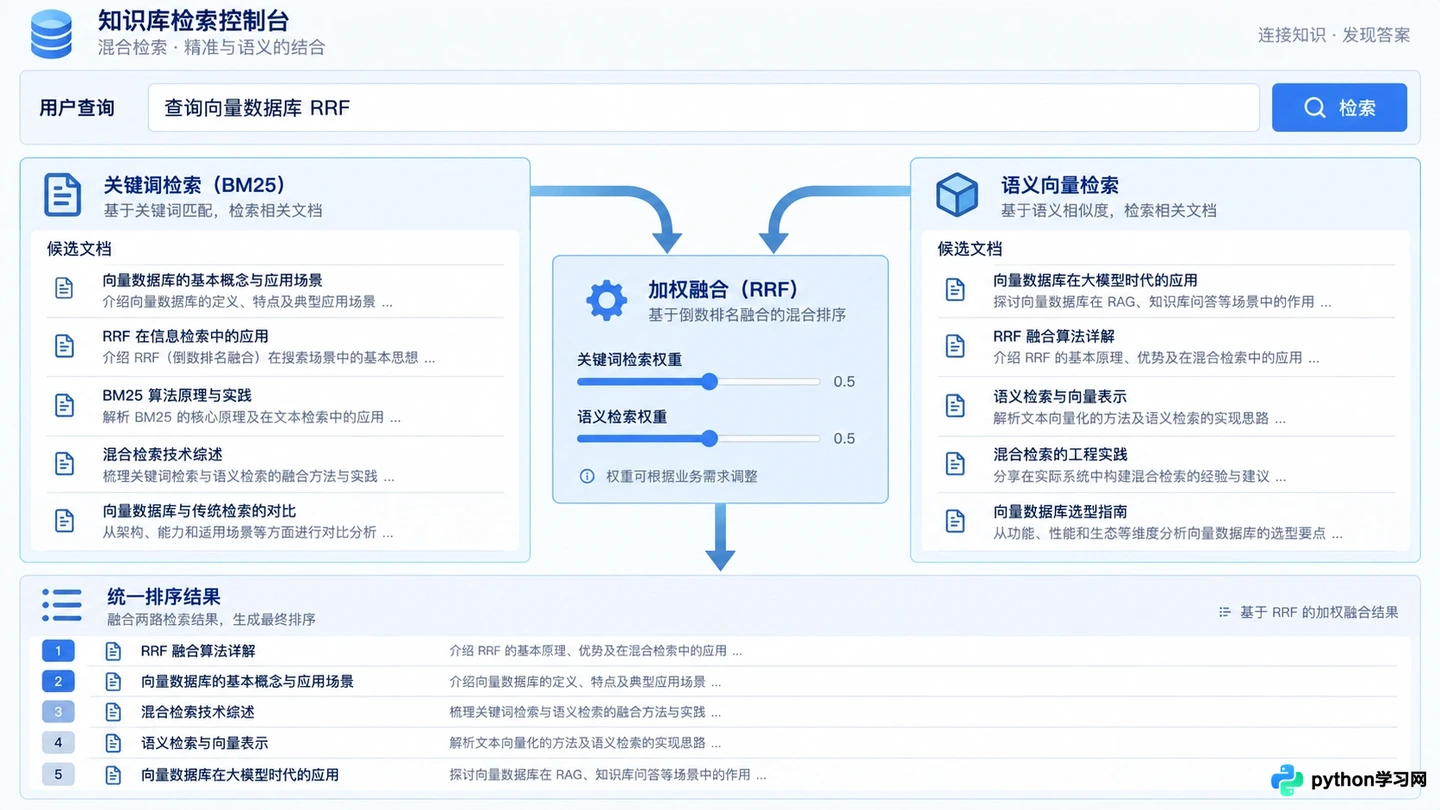The image size is (1440, 810).
Task: Click the 基于 RRF 的加权融合结果 label
Action: (x=1319, y=612)
